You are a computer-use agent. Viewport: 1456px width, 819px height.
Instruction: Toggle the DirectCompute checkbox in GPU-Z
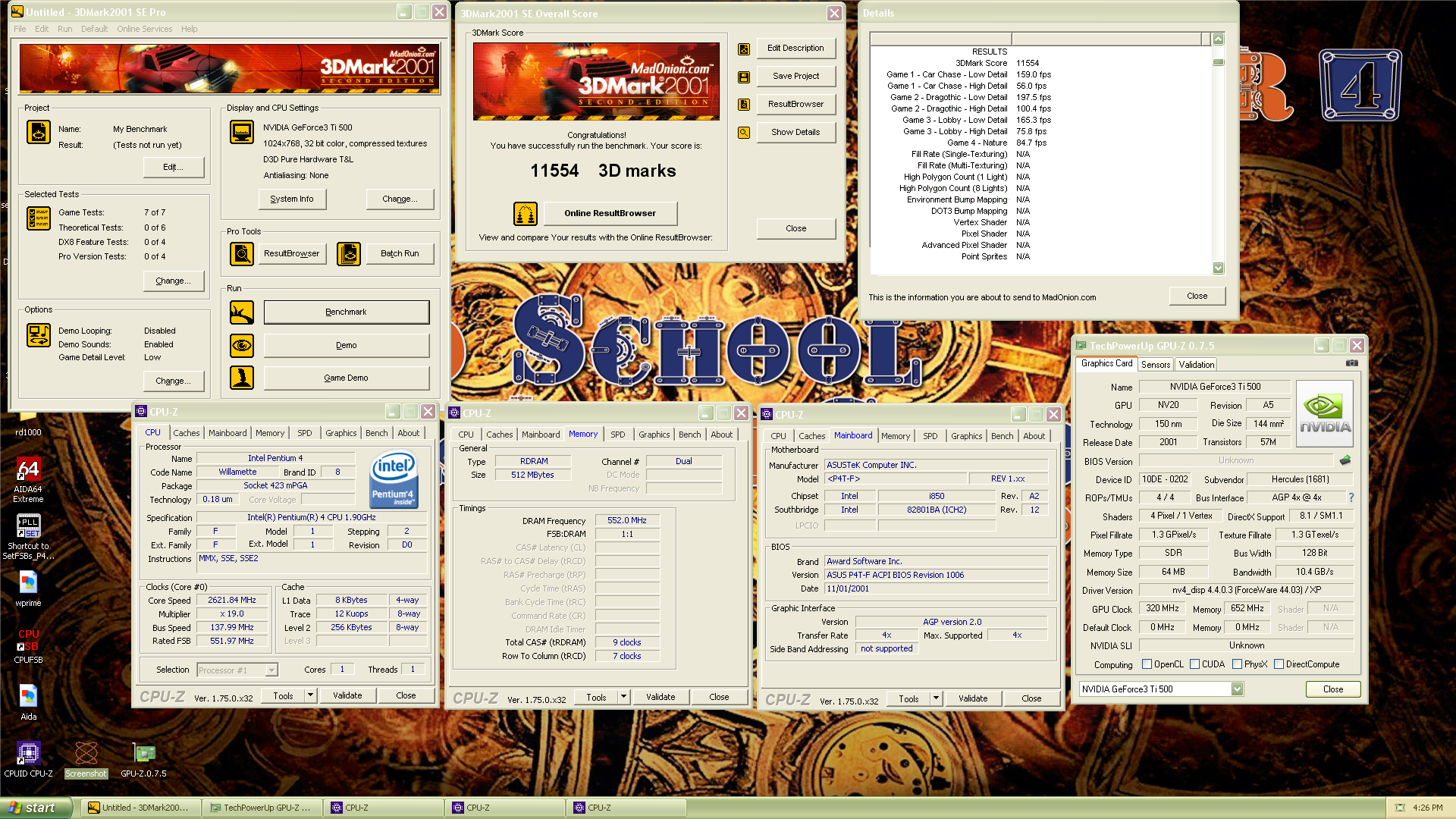[1279, 664]
